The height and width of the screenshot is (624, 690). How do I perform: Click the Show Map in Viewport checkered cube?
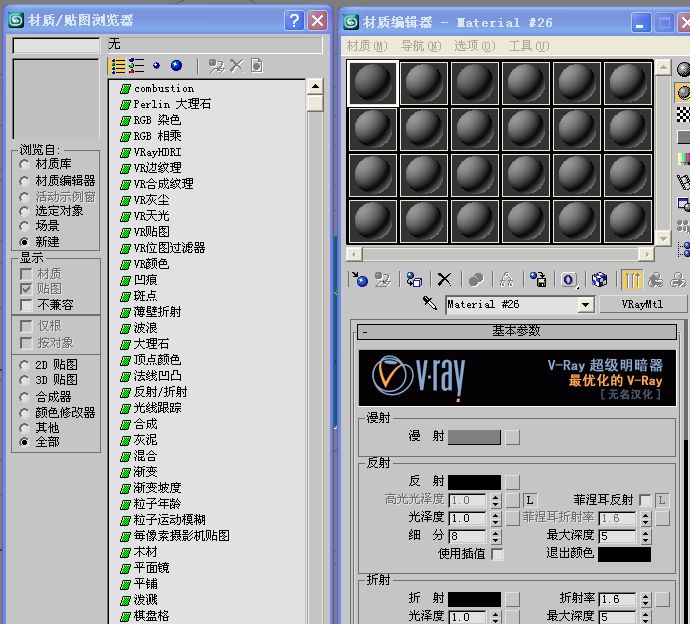click(x=599, y=279)
